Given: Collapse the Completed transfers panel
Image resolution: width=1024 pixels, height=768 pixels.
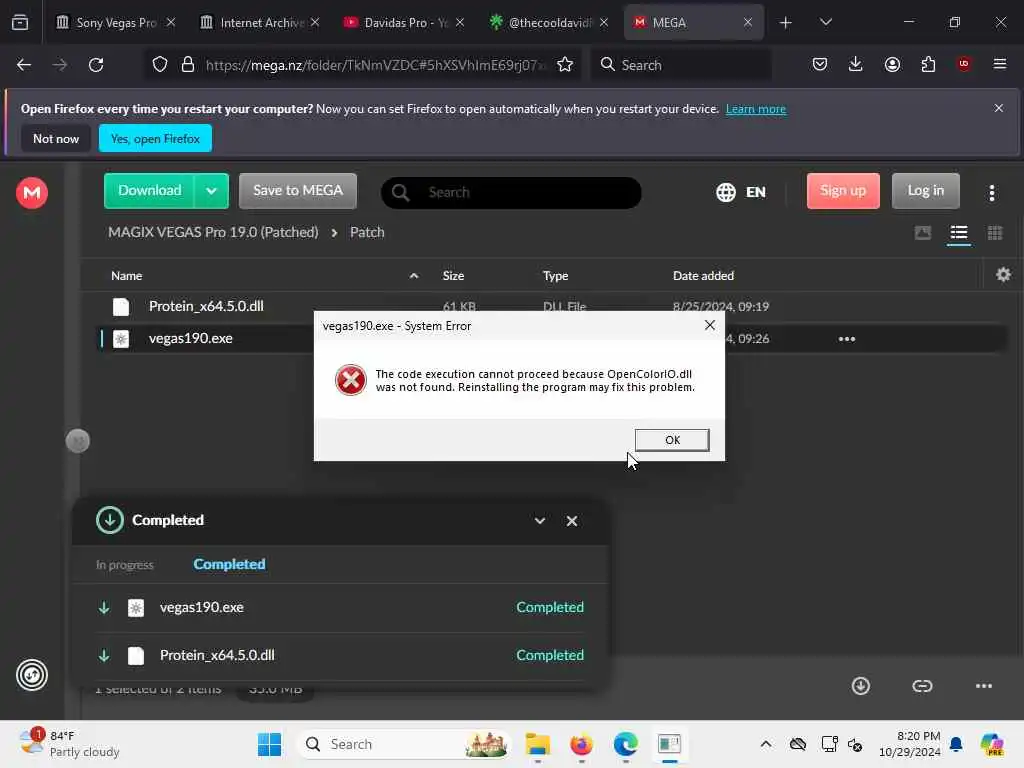Looking at the screenshot, I should pos(539,520).
